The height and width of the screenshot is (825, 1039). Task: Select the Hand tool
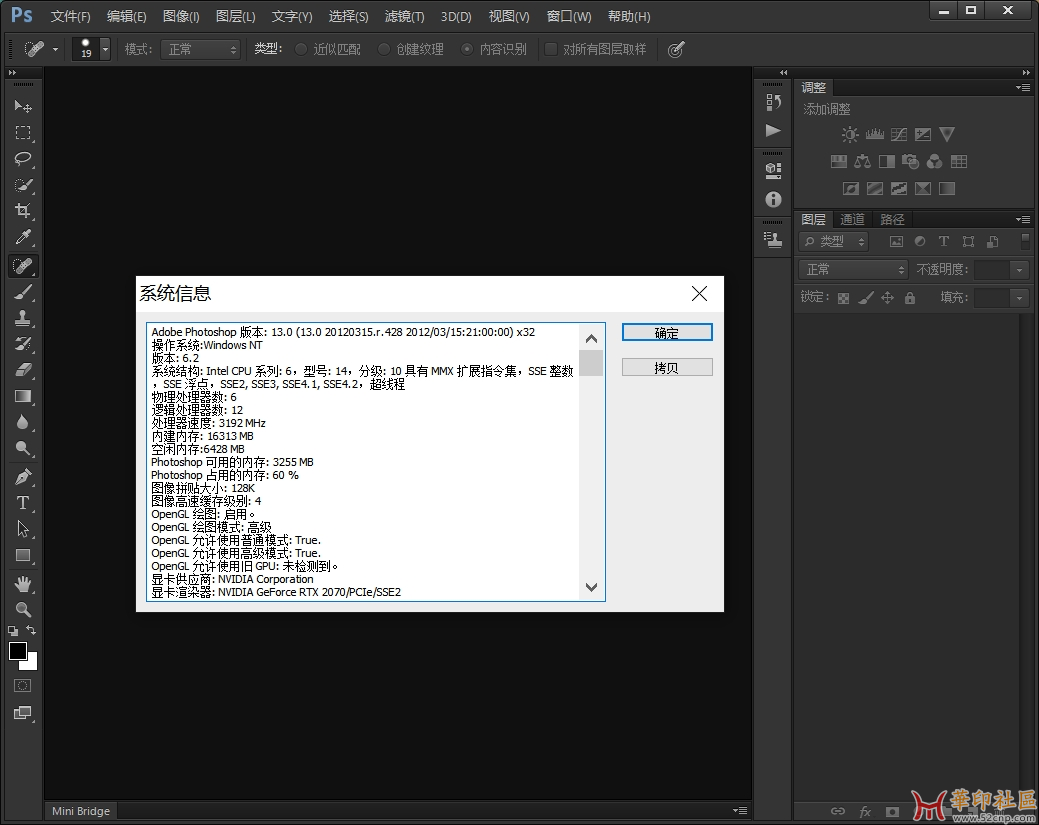[23, 584]
